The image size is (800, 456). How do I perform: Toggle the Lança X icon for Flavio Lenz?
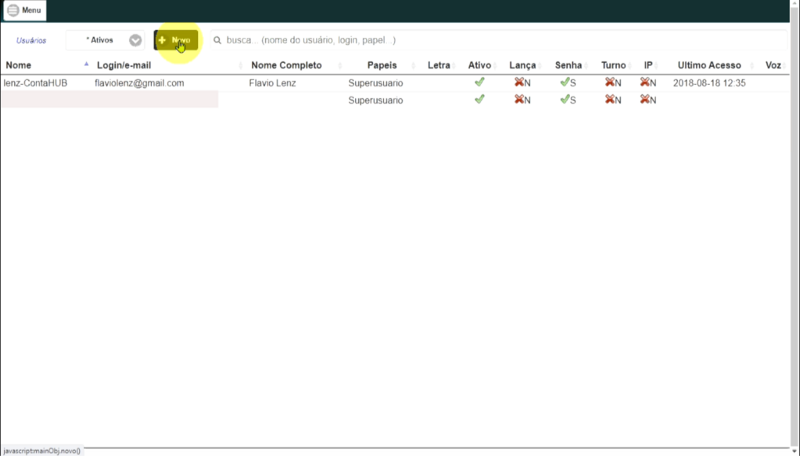pyautogui.click(x=519, y=82)
